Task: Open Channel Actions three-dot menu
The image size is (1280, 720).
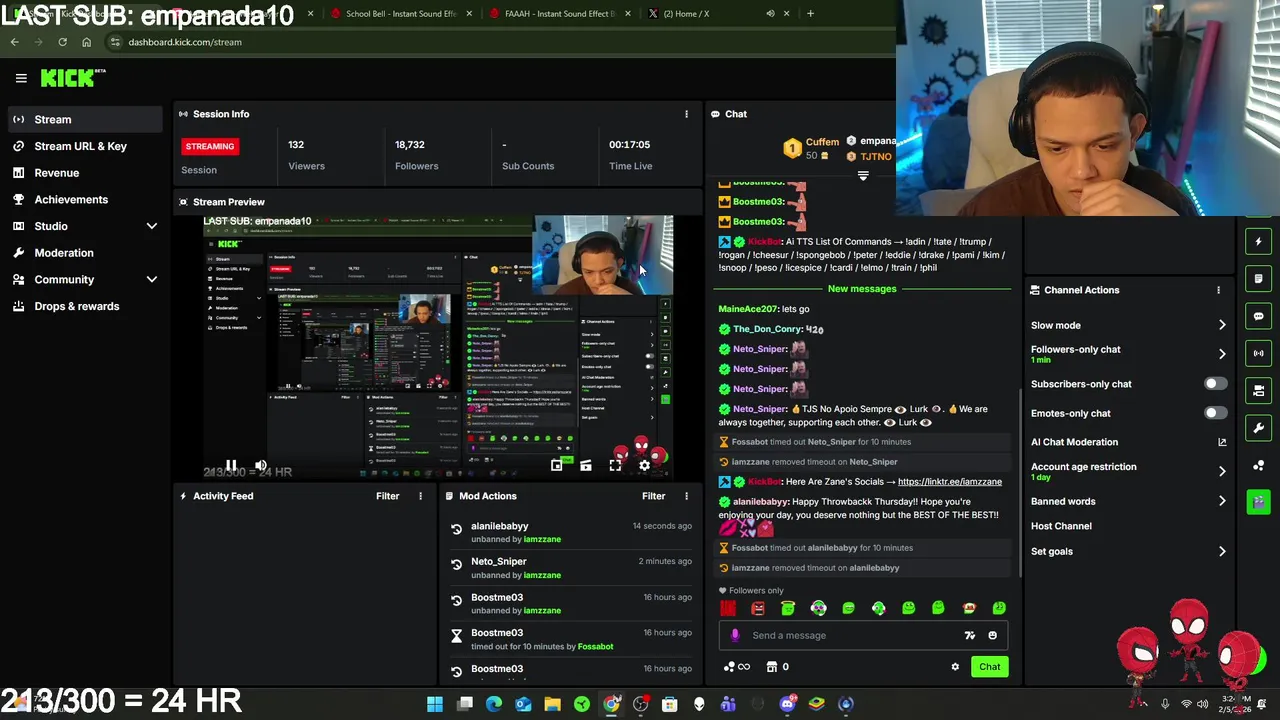Action: 1218,290
